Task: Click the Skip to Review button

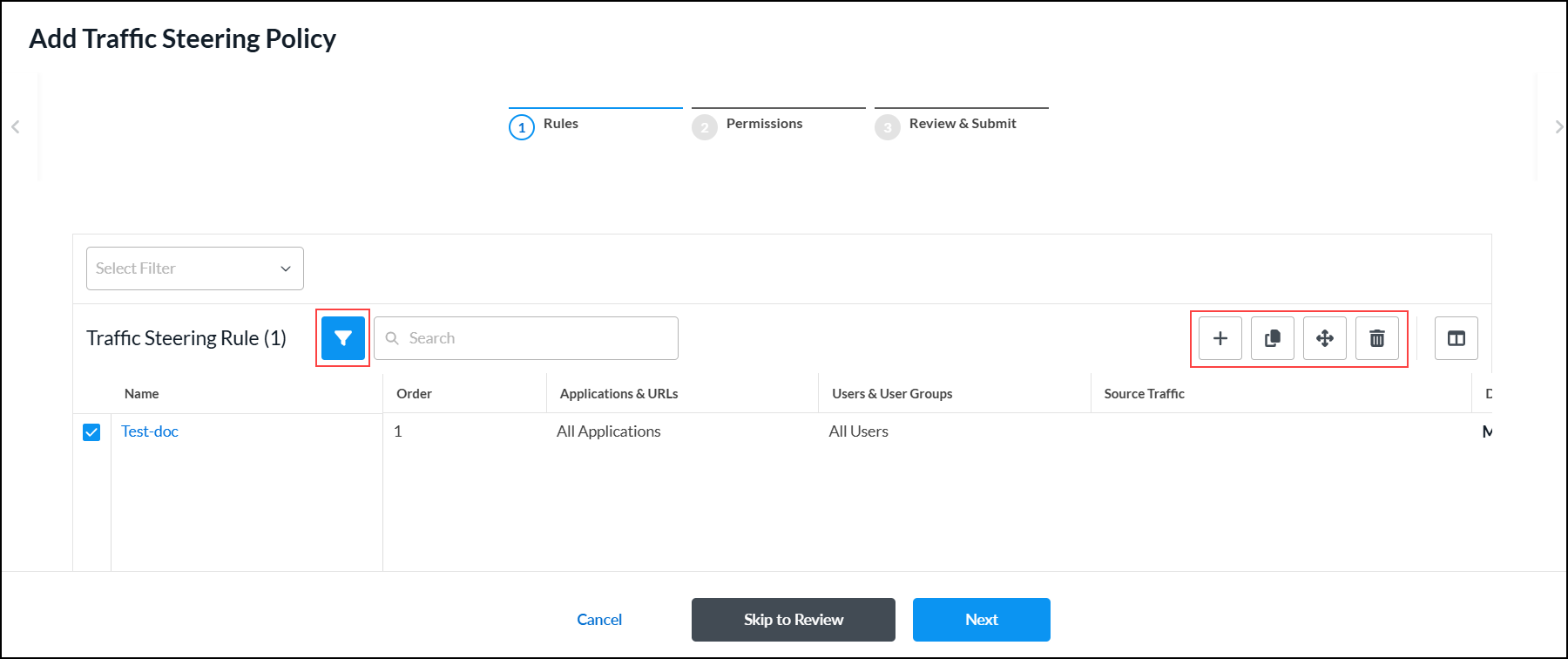Action: (x=794, y=620)
